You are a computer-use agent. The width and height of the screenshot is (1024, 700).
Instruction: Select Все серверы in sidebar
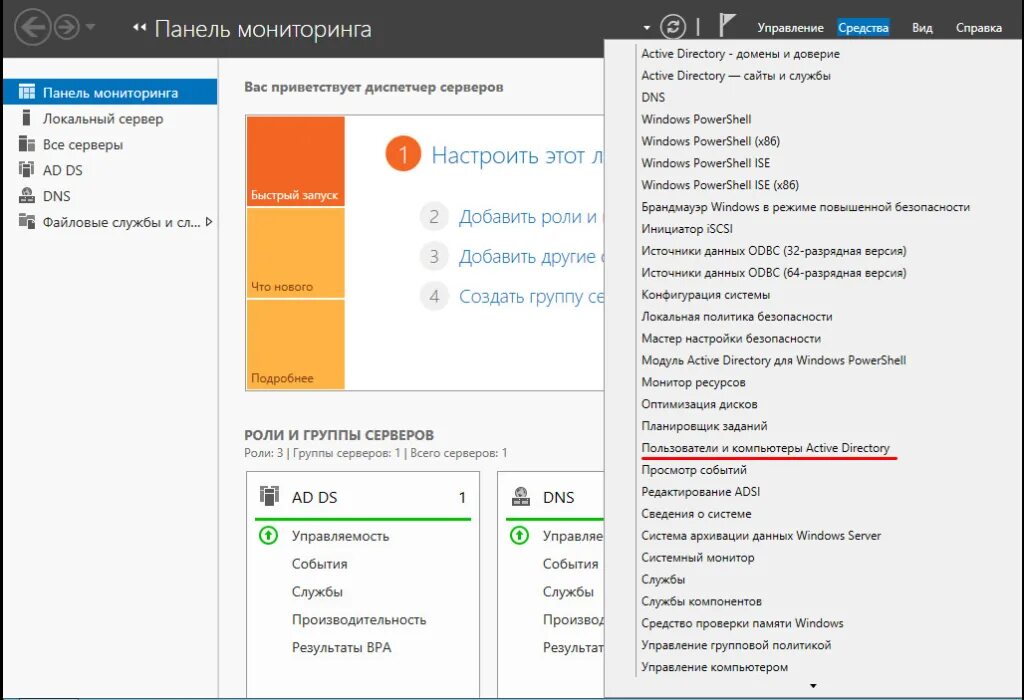click(110, 144)
